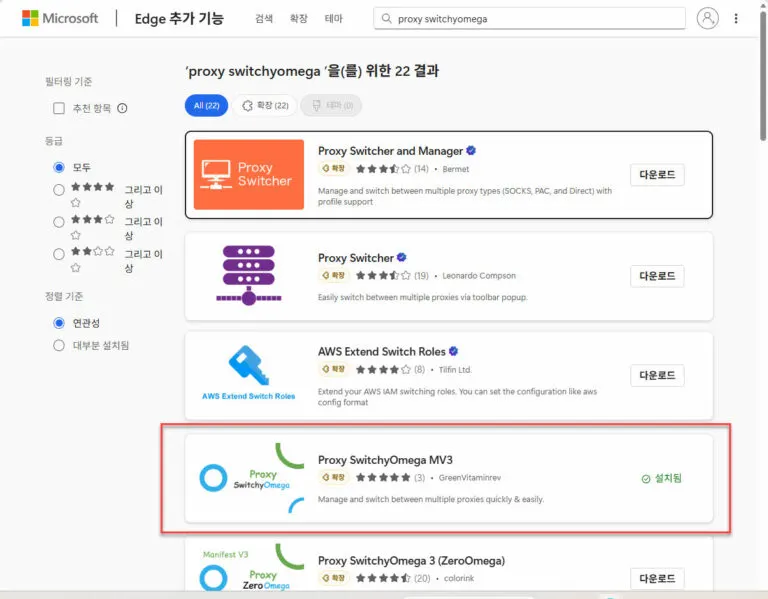Click the 확장 tag on AWS Extend Switch Roles
Image resolution: width=768 pixels, height=599 pixels.
tap(334, 369)
